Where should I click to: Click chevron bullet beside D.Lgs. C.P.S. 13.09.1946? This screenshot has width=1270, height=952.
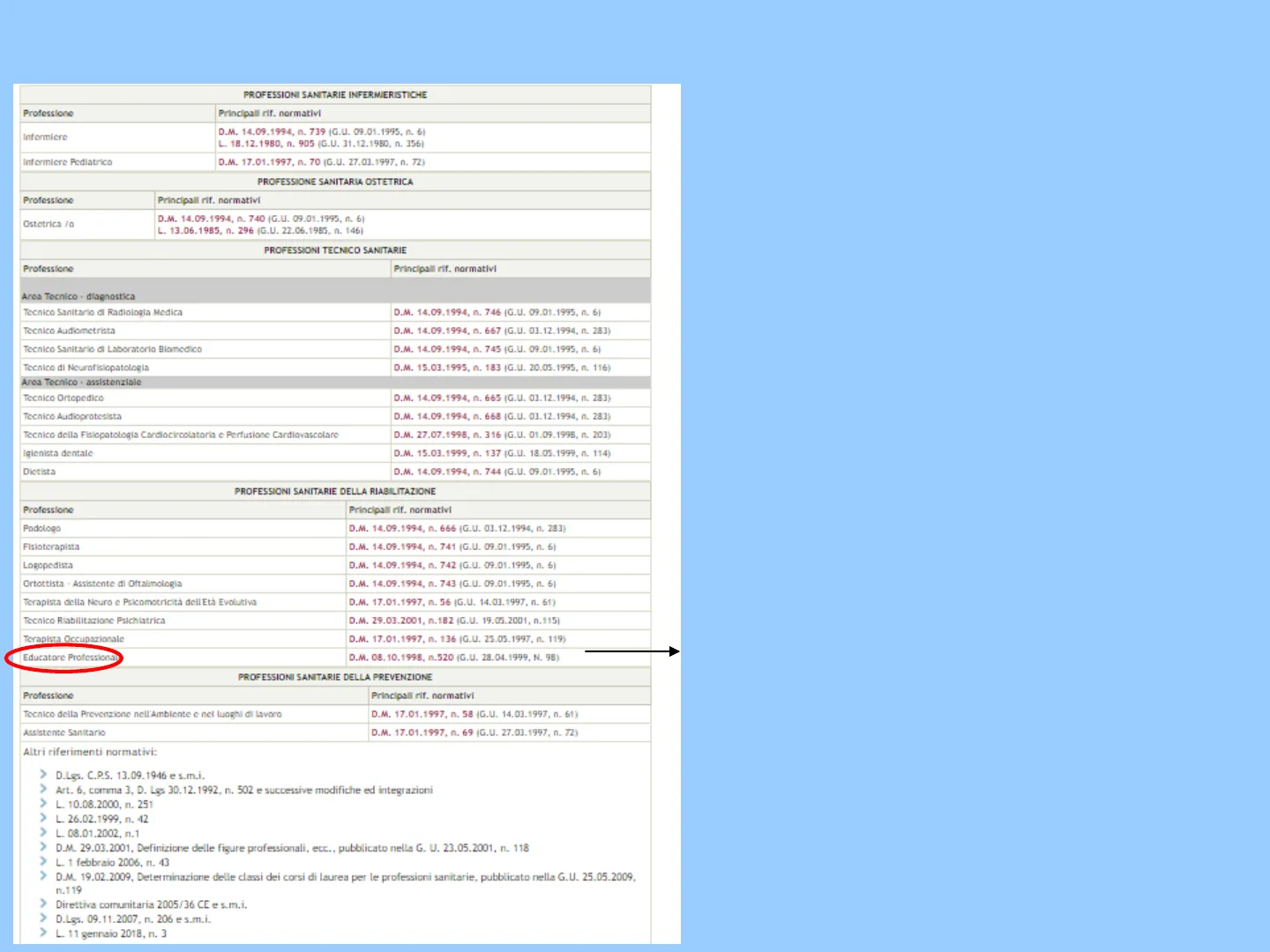coord(43,775)
